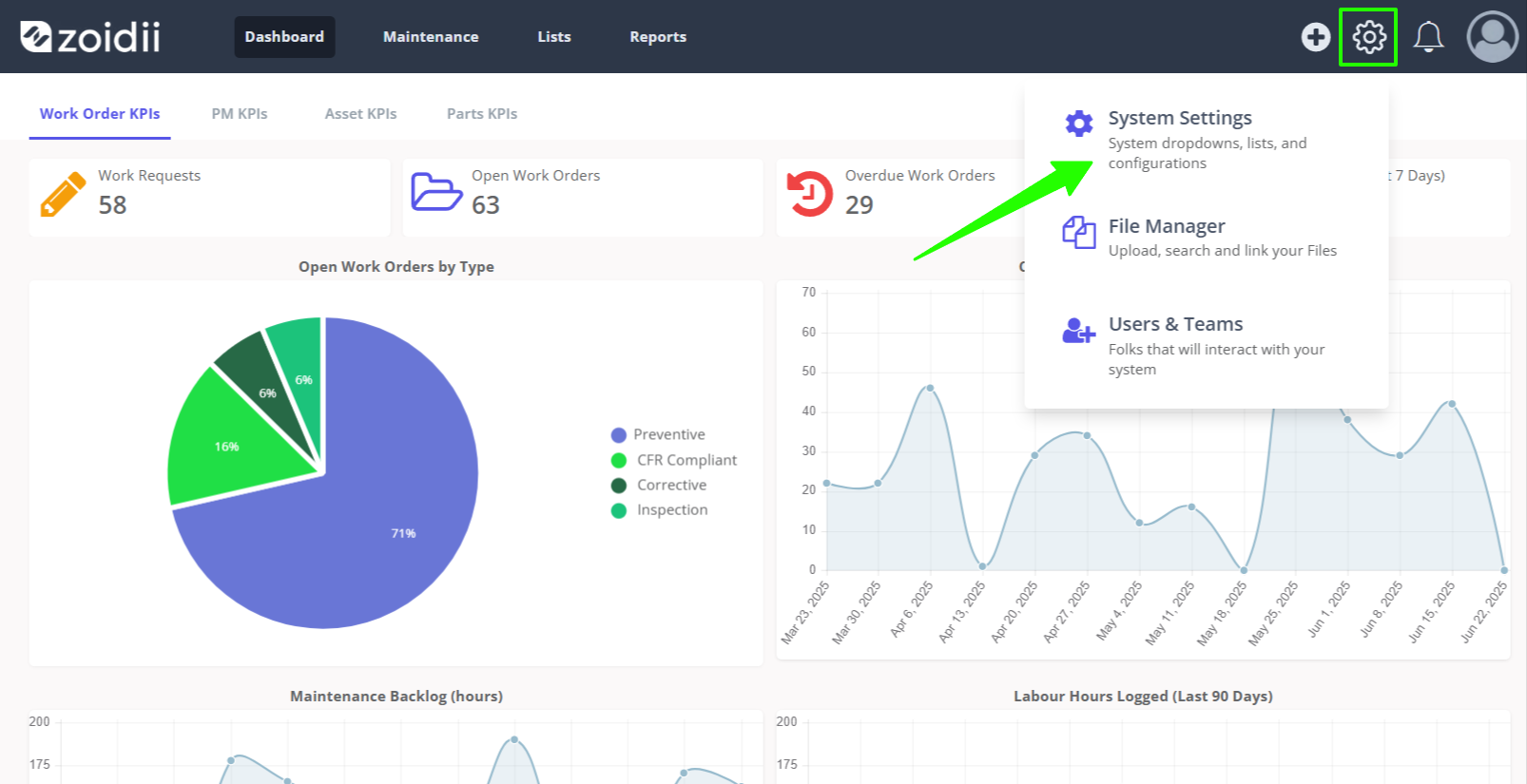Open the user profile avatar
This screenshot has height=784, width=1527.
(1493, 37)
